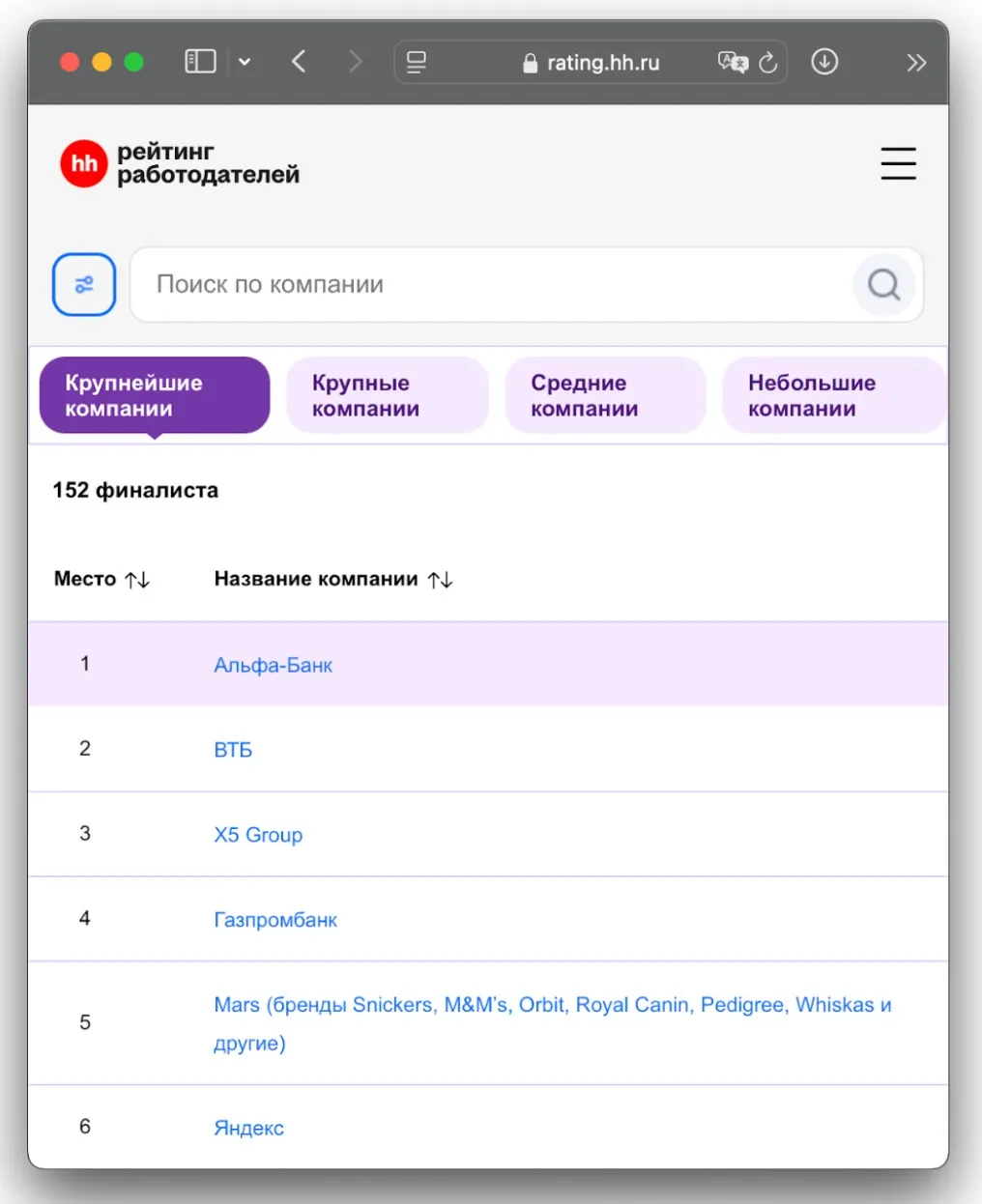This screenshot has width=982, height=1204.
Task: Click the magnifier icon to run search
Action: [x=882, y=284]
